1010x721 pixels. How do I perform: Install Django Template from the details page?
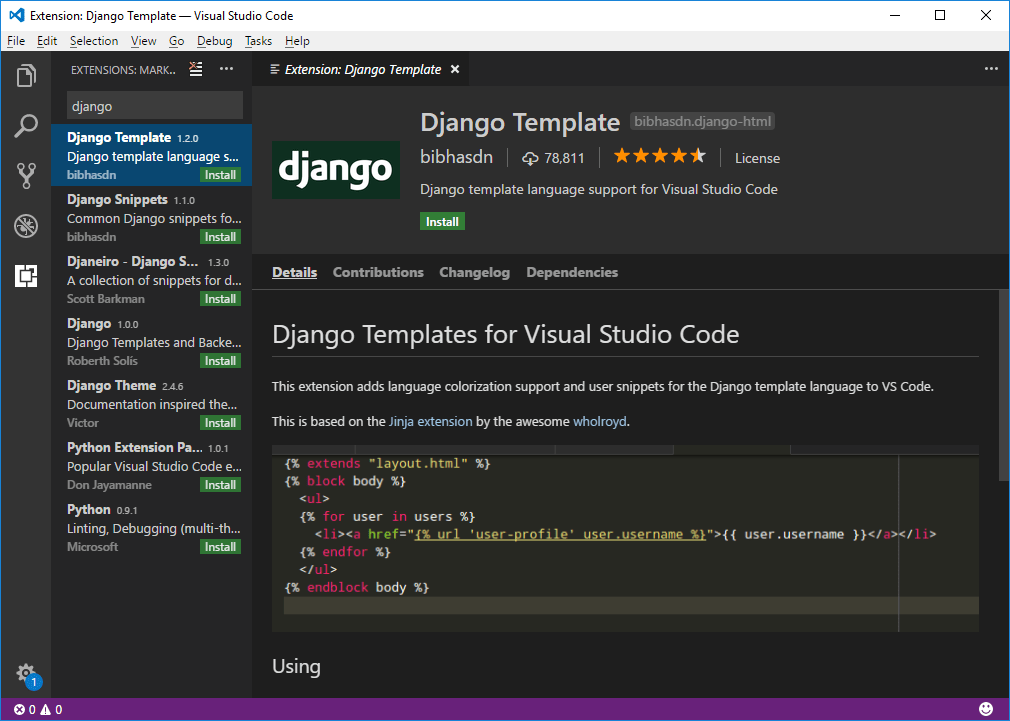click(443, 222)
